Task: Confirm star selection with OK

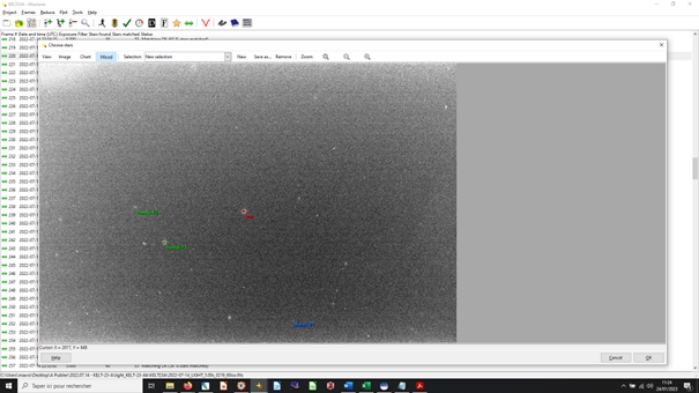Action: (x=649, y=358)
